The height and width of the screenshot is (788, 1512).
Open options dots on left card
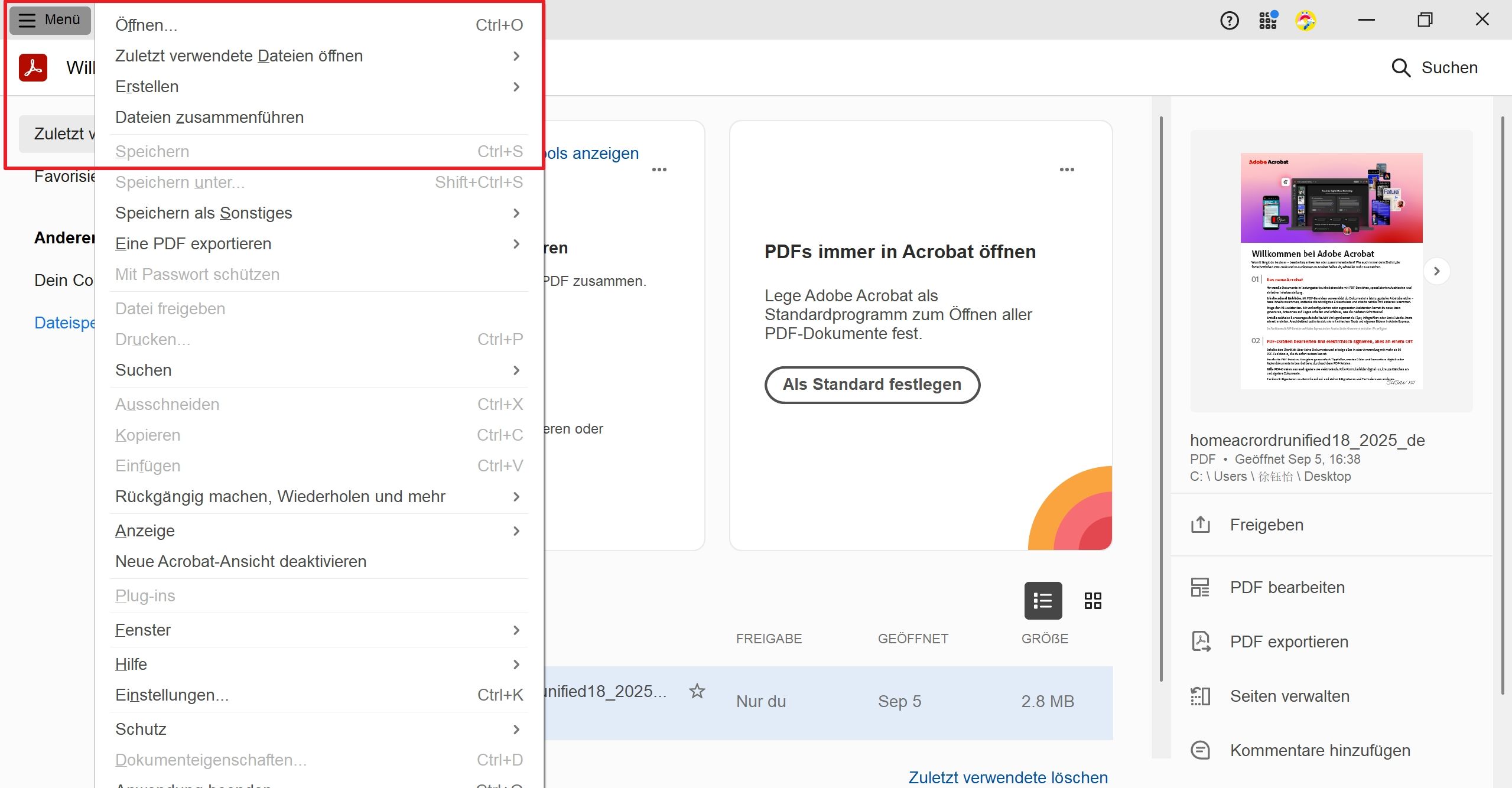659,170
